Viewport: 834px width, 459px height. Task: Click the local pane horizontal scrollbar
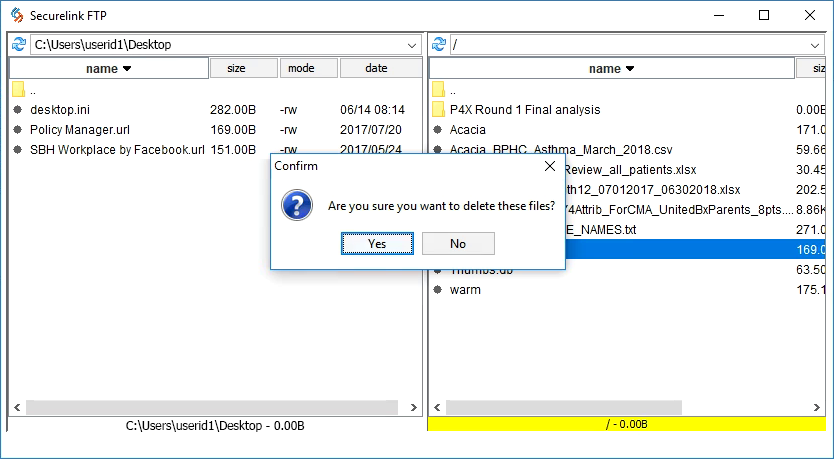200,407
